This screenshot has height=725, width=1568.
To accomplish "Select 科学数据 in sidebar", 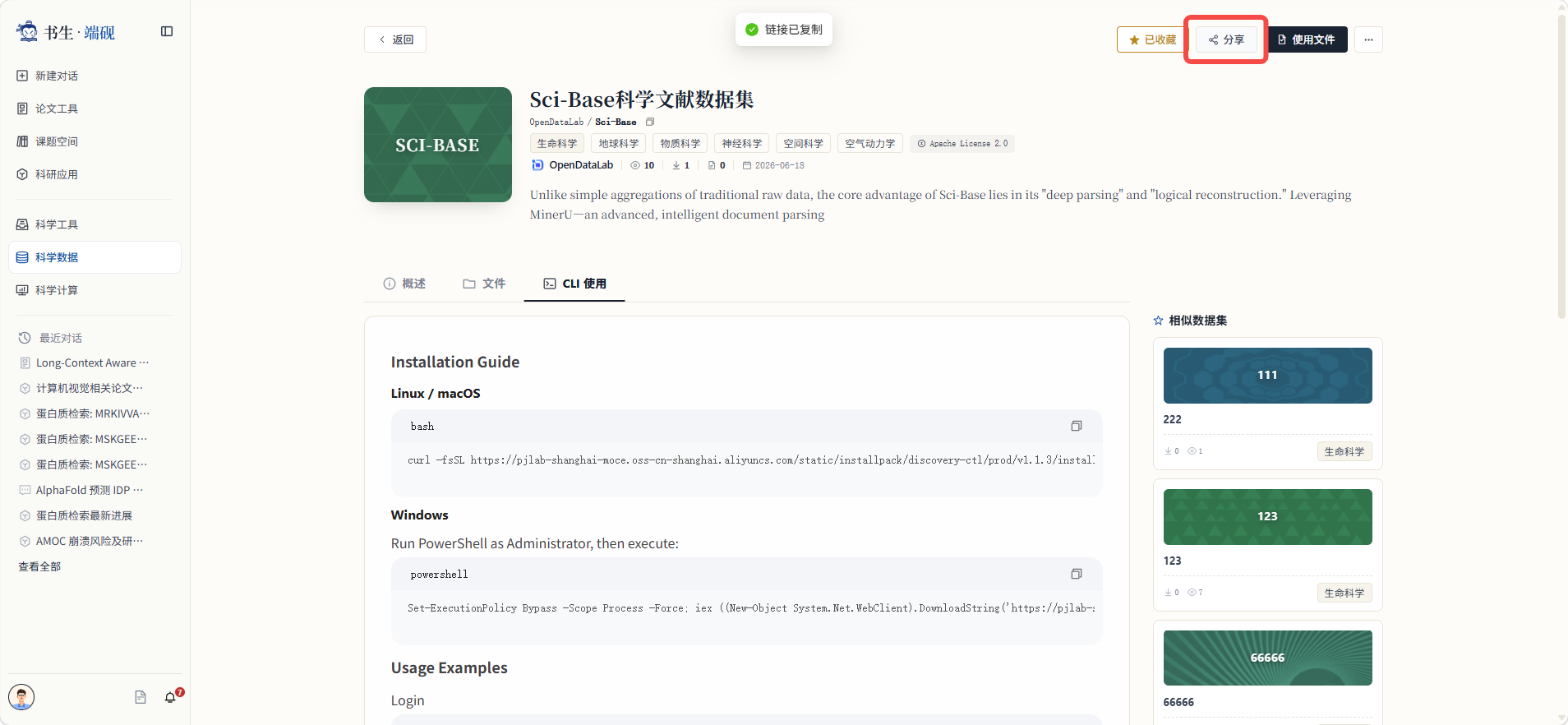I will tap(95, 257).
